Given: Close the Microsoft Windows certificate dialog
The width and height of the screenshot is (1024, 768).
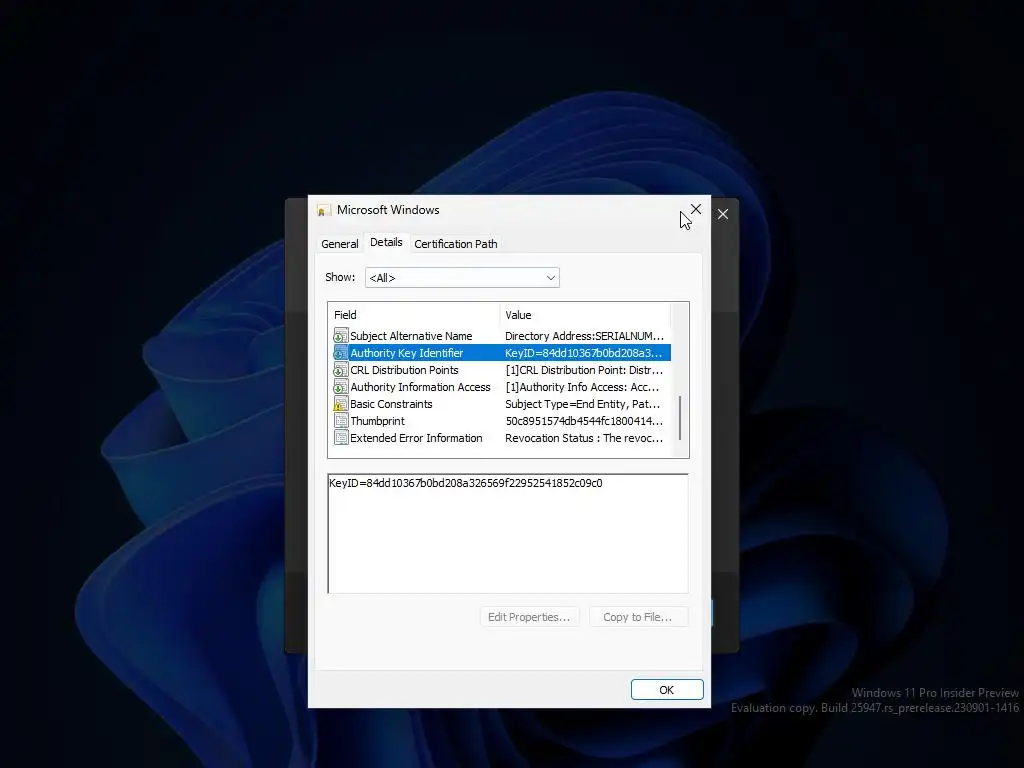Looking at the screenshot, I should [696, 209].
